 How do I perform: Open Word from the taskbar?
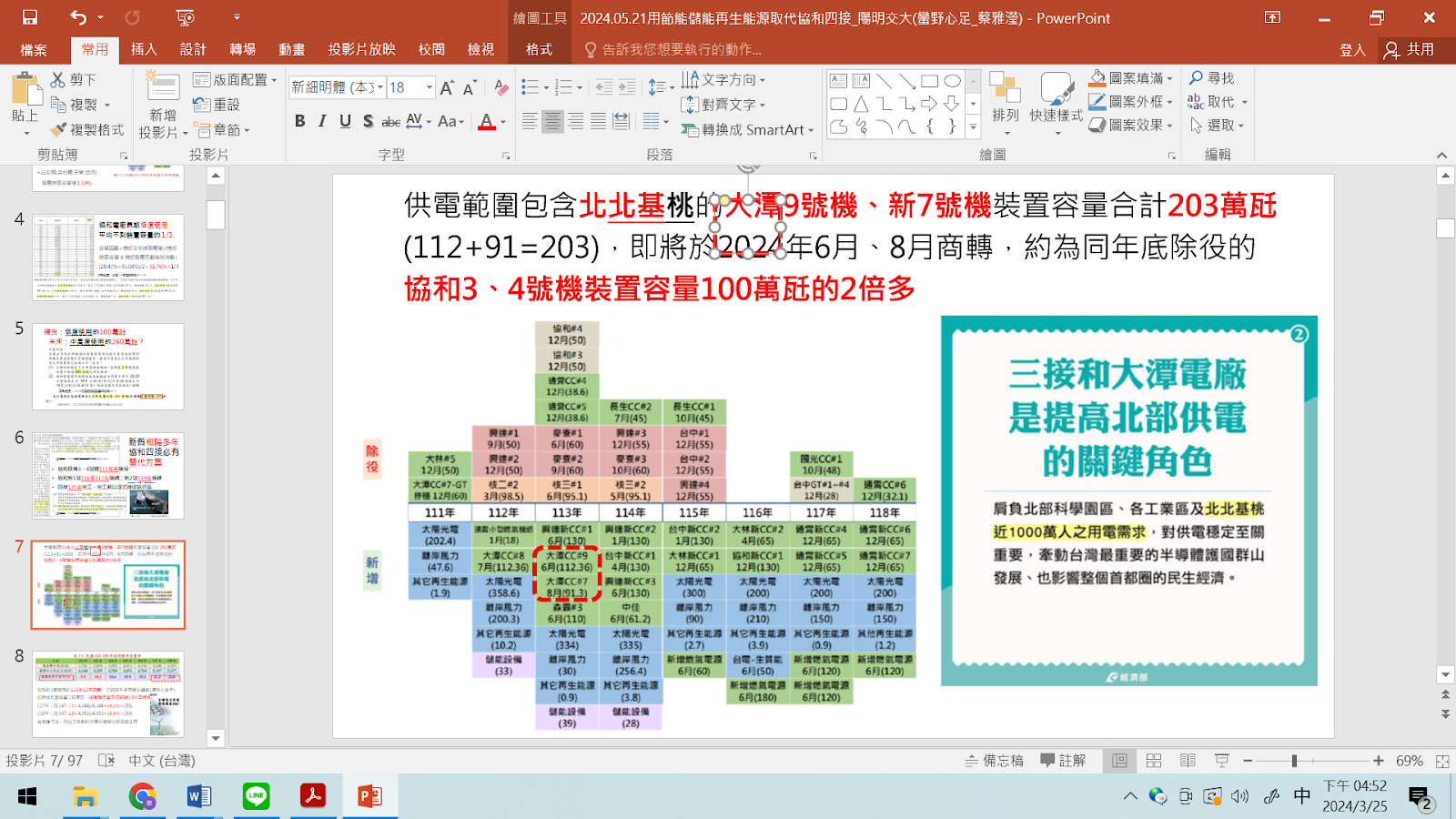pos(199,797)
